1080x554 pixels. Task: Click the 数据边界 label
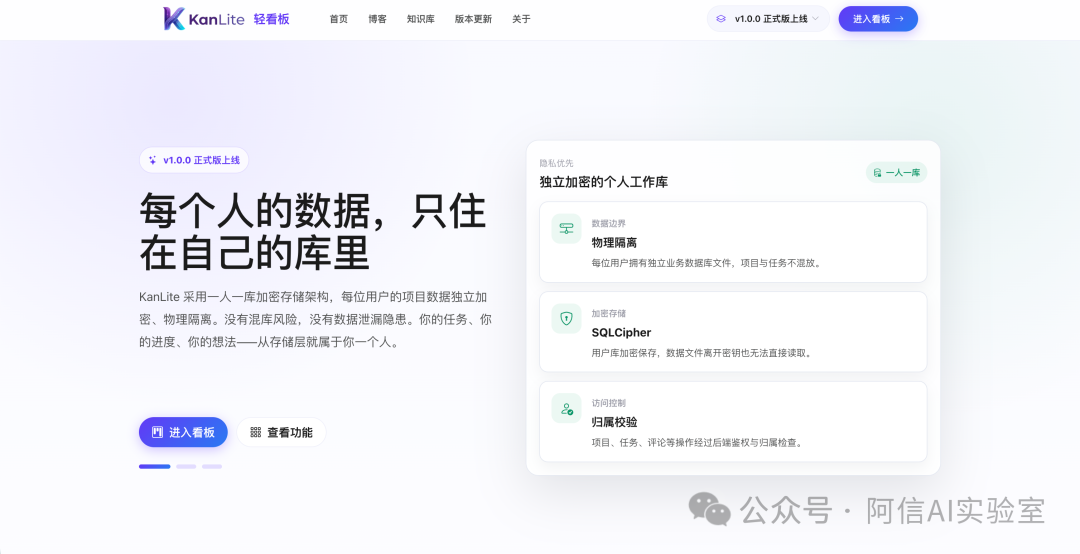(x=608, y=223)
